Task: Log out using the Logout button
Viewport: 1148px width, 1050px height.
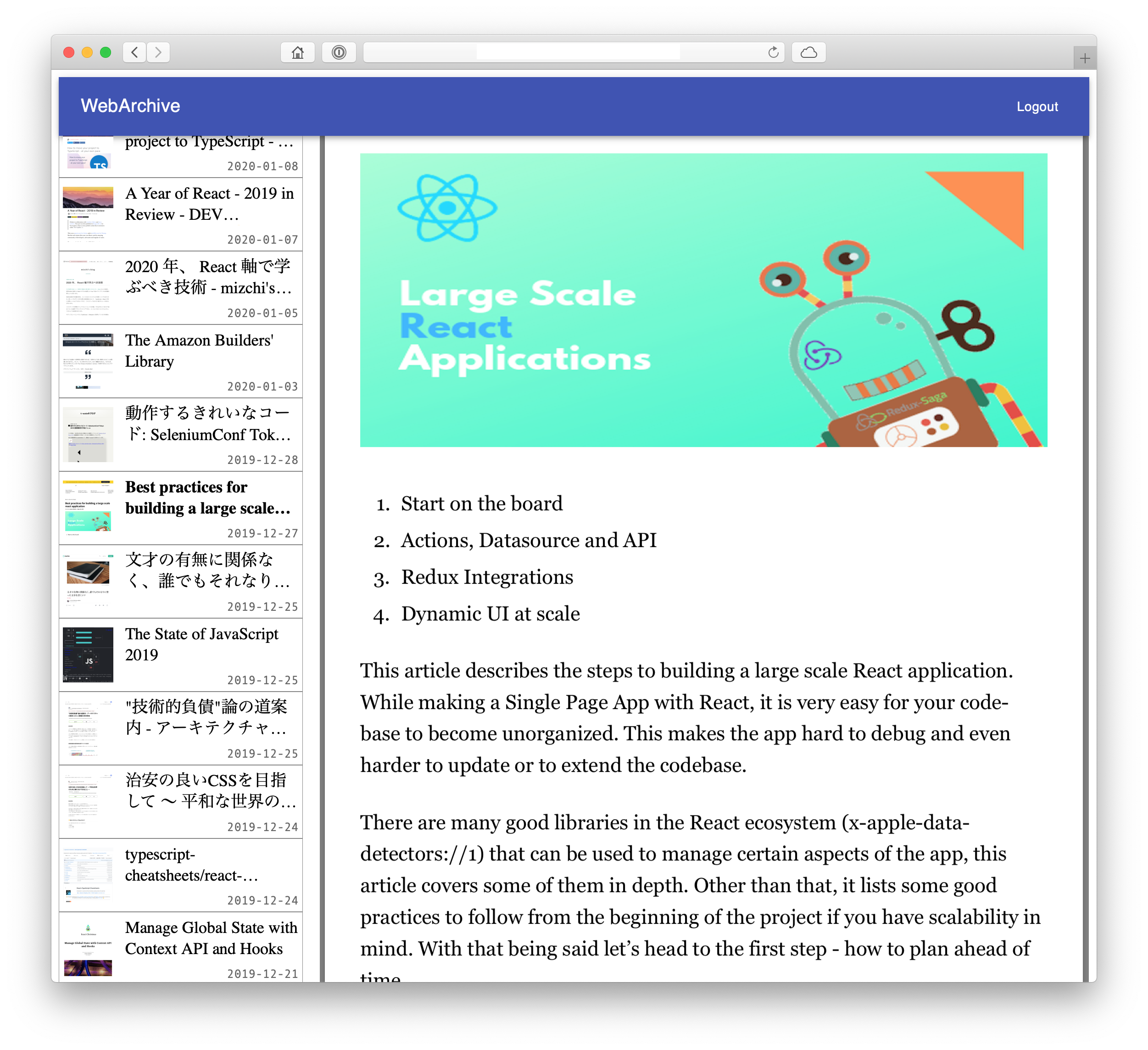Action: [x=1037, y=106]
